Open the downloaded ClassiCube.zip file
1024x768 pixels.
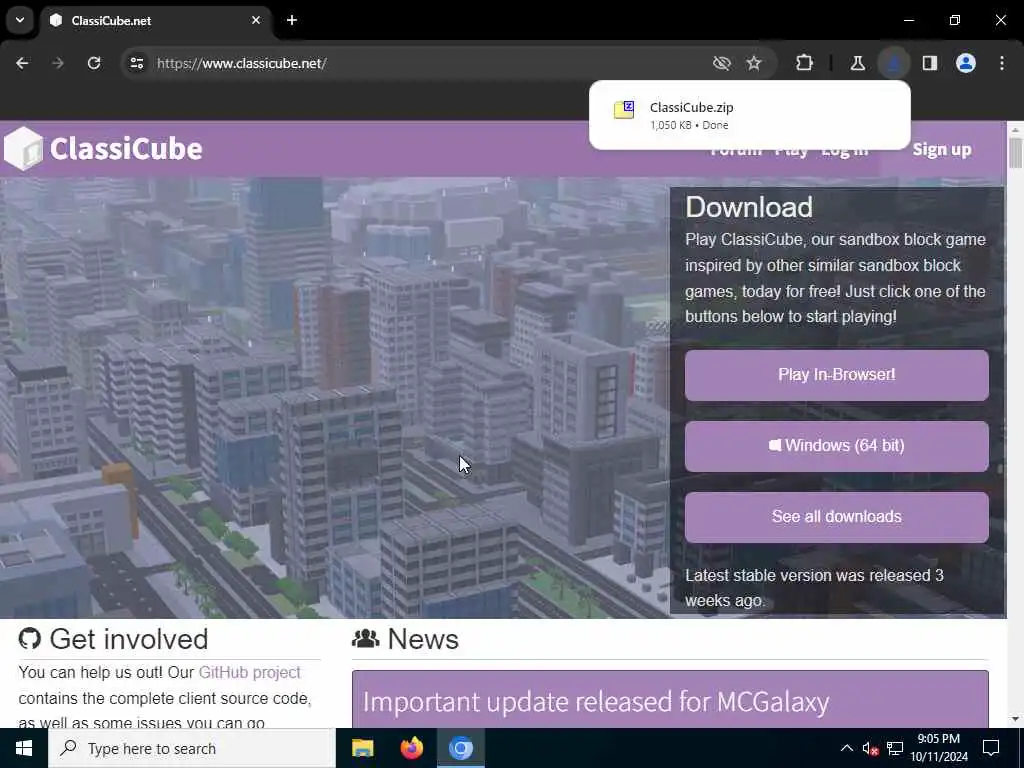[x=749, y=115]
